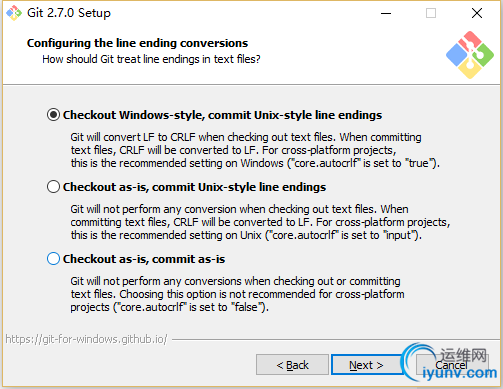
Task: Minimize the Git Setup window
Action: [x=386, y=13]
